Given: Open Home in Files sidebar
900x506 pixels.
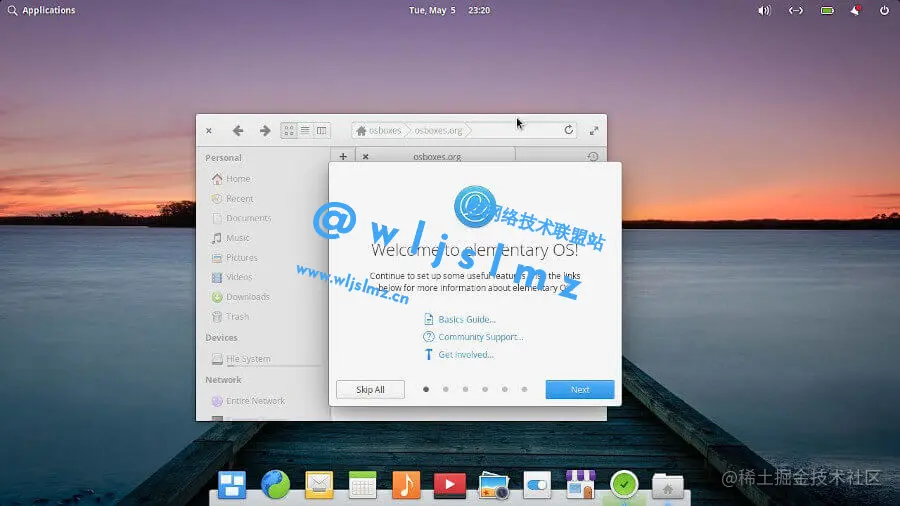Looking at the screenshot, I should click(231, 179).
